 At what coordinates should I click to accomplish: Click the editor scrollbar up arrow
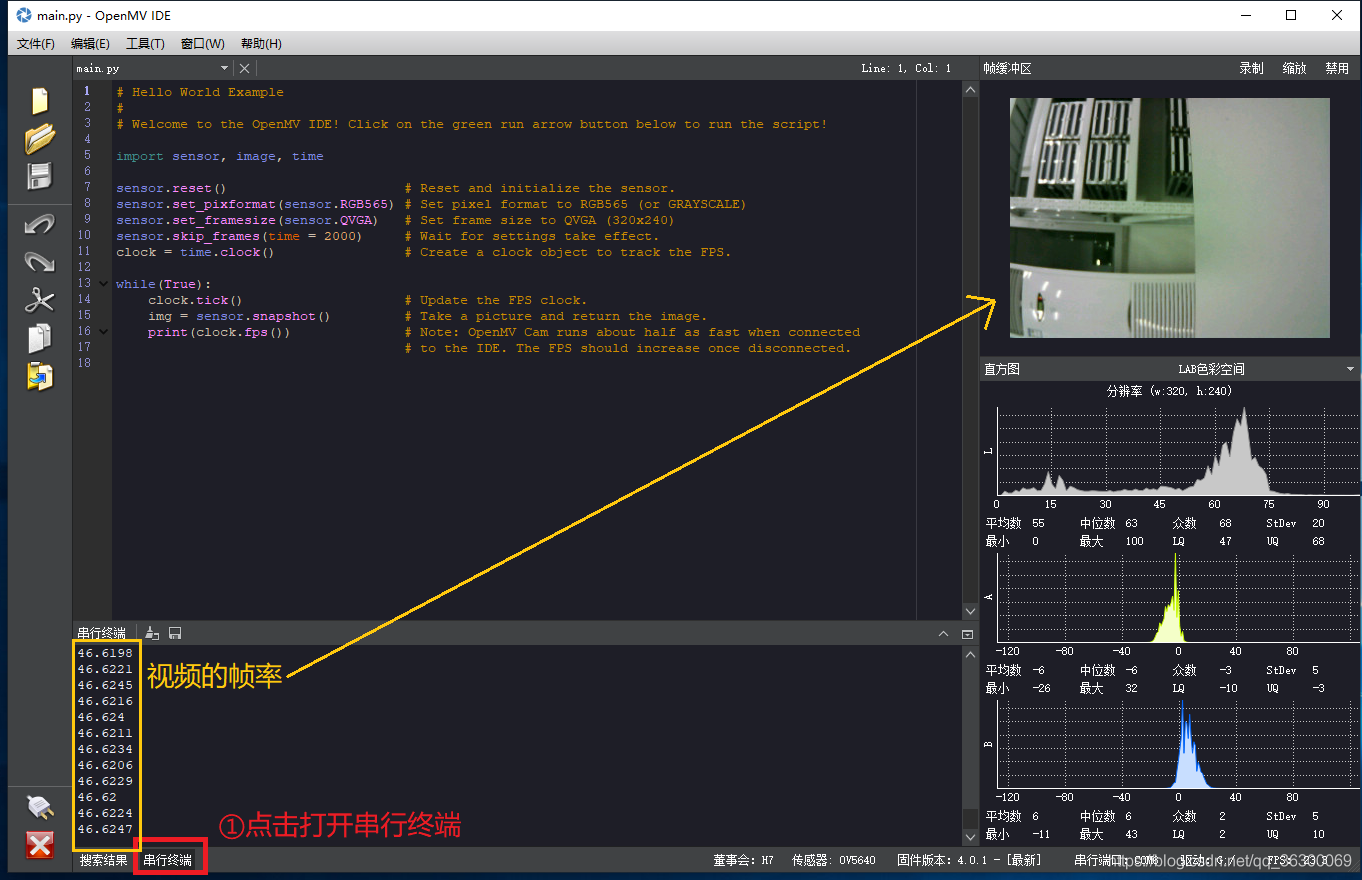tap(970, 90)
